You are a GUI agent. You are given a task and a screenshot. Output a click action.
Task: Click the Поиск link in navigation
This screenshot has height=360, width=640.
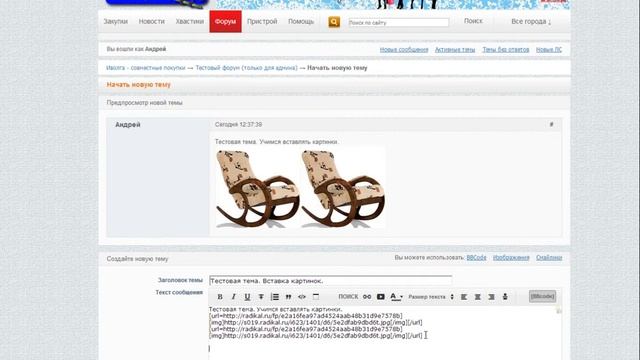point(473,21)
